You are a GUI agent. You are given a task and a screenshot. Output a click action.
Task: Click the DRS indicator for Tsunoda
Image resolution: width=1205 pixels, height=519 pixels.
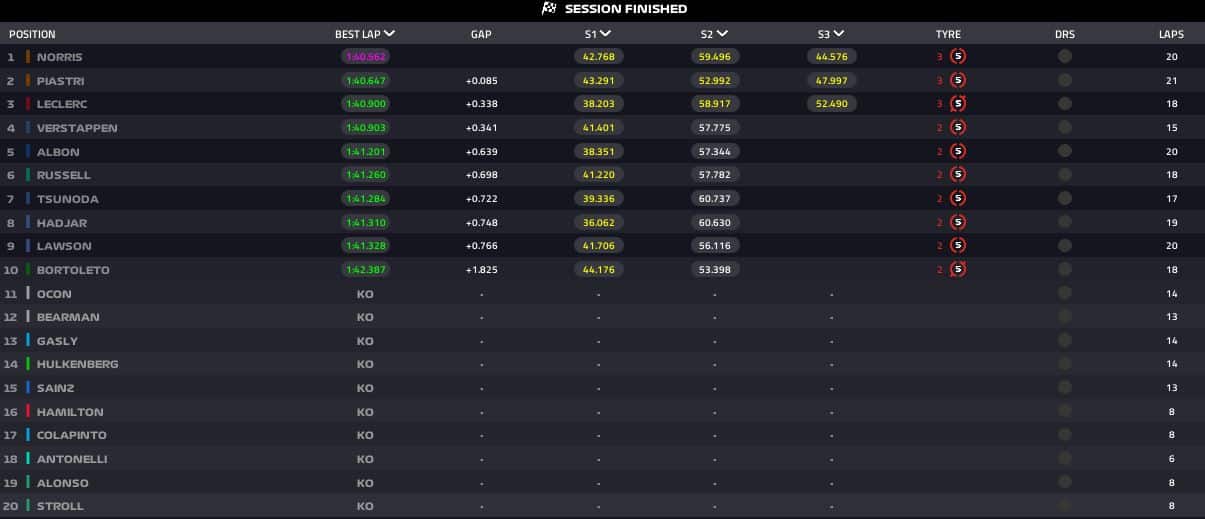[1065, 198]
